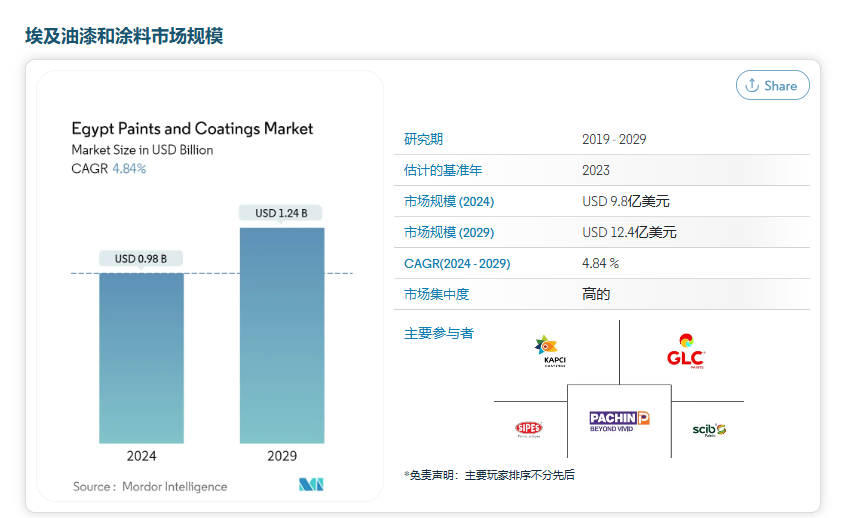Click the USD 12.4亿美元 value
Image resolution: width=862 pixels, height=518 pixels.
tap(629, 233)
